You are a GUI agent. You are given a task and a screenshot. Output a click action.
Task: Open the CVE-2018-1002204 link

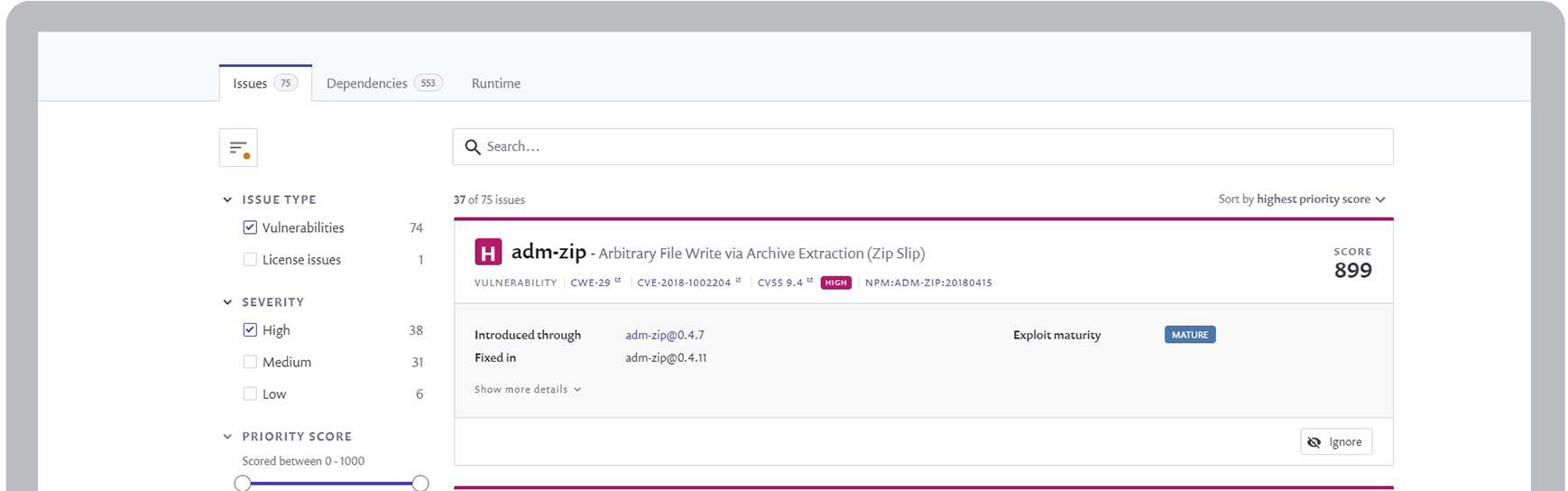point(684,283)
